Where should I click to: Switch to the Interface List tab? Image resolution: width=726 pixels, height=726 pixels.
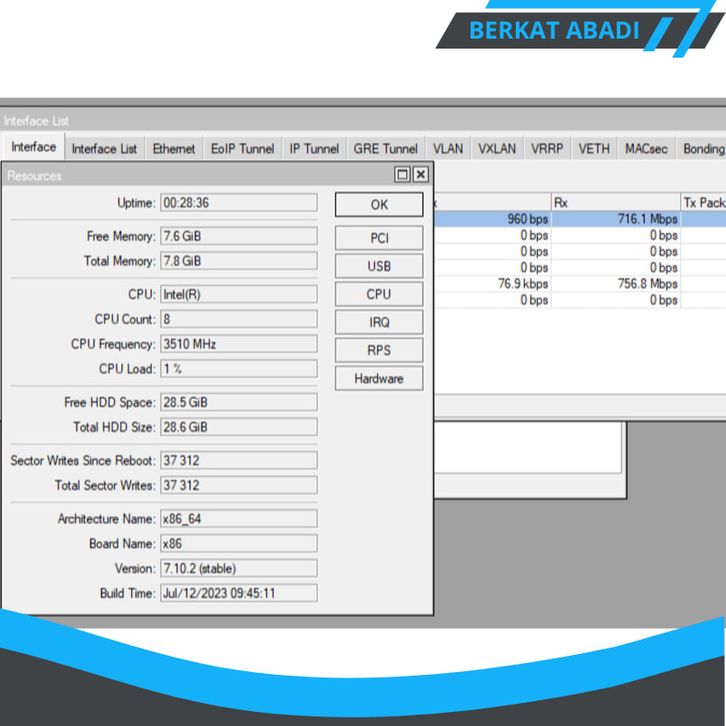coord(104,149)
